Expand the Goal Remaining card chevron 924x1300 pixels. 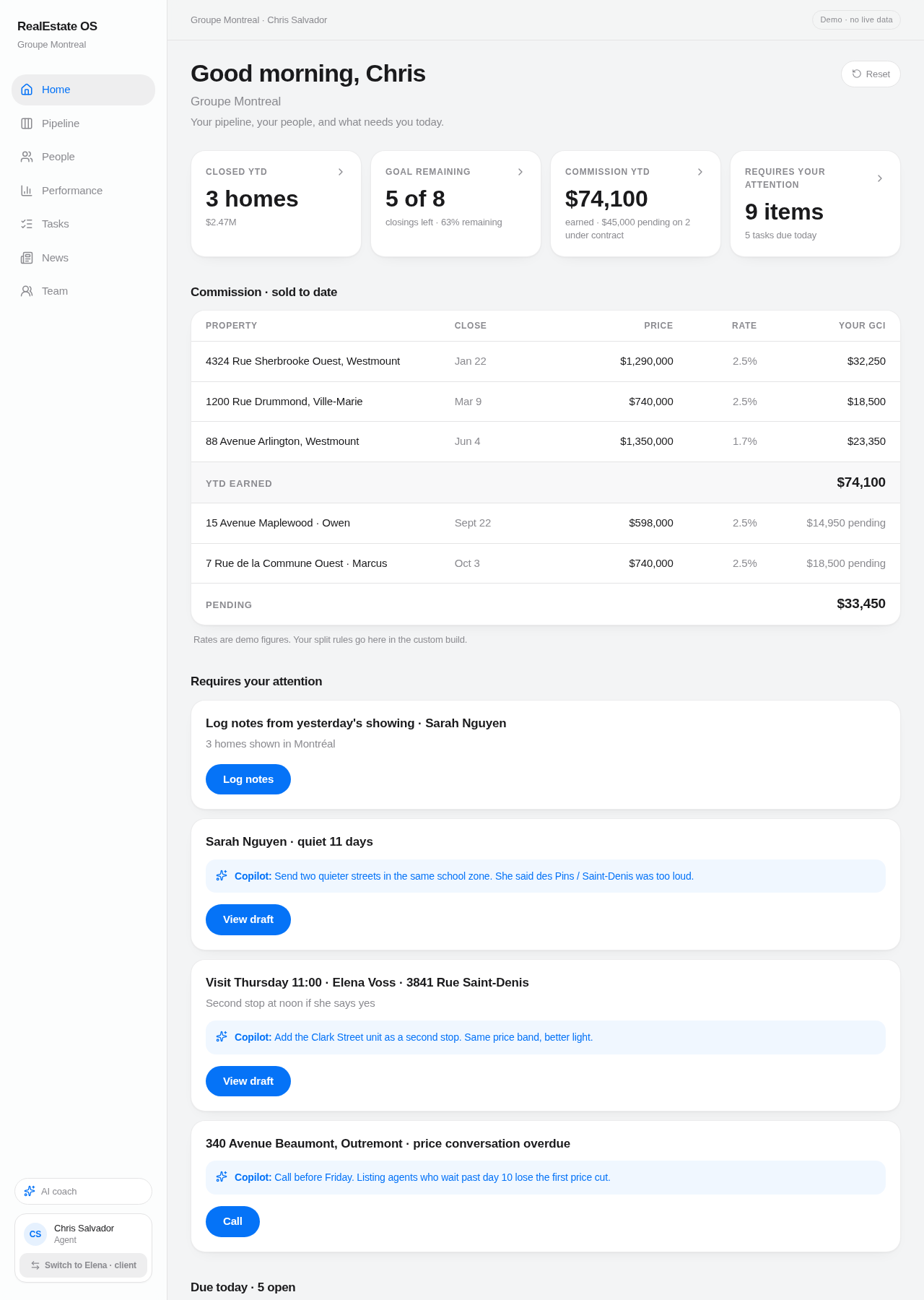pyautogui.click(x=520, y=172)
